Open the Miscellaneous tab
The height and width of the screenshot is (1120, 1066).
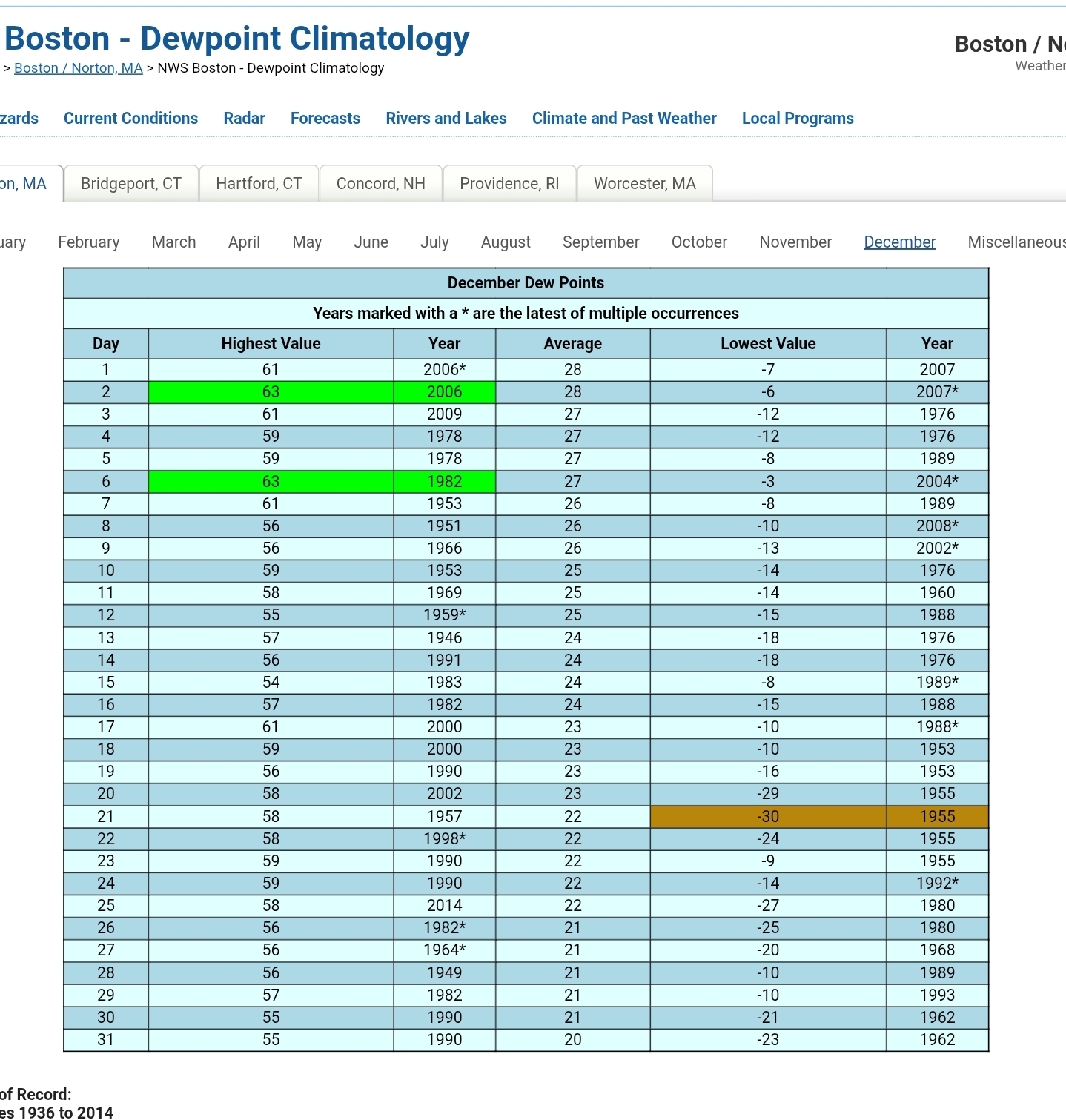point(1016,242)
